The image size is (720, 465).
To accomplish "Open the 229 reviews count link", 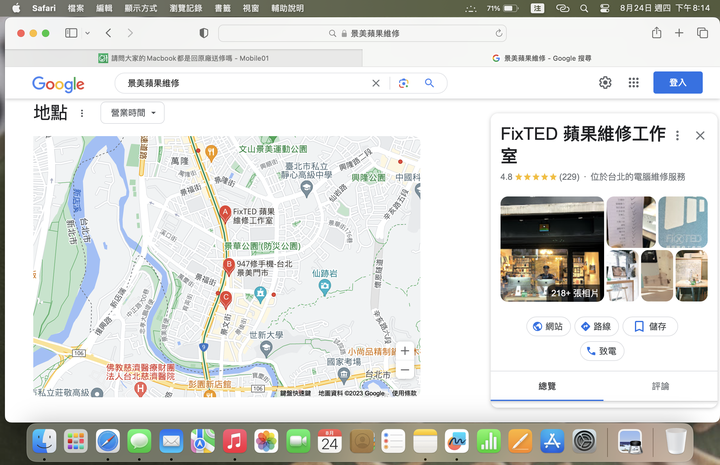I will [569, 177].
